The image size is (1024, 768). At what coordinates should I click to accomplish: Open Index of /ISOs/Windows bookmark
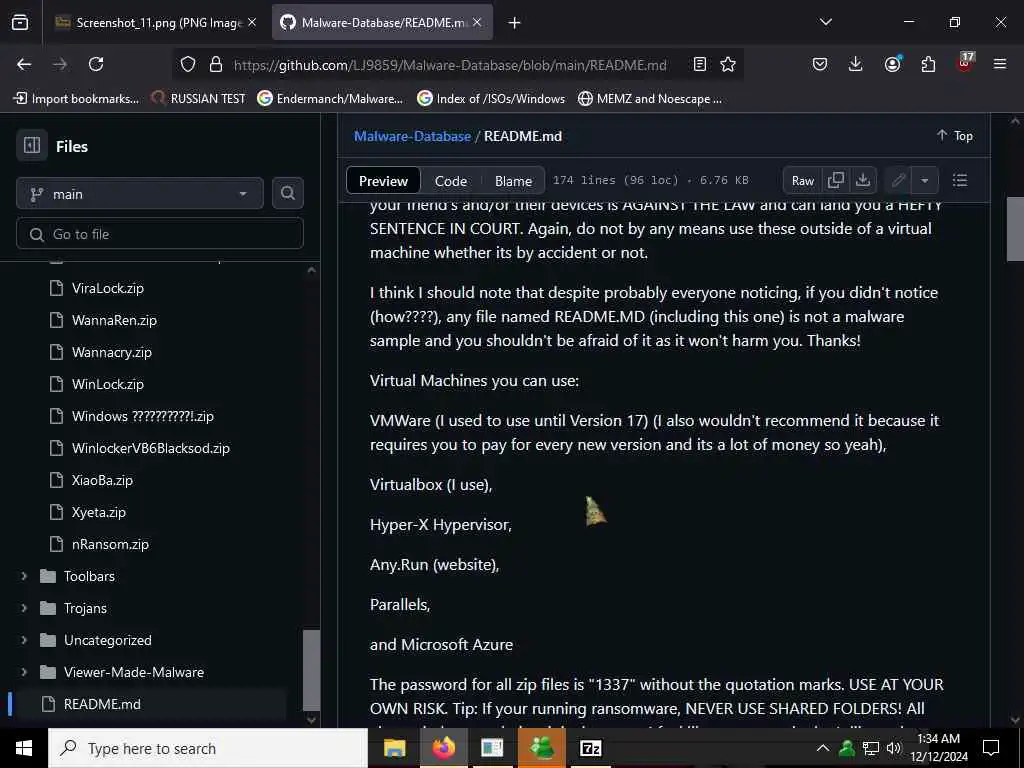click(x=491, y=99)
